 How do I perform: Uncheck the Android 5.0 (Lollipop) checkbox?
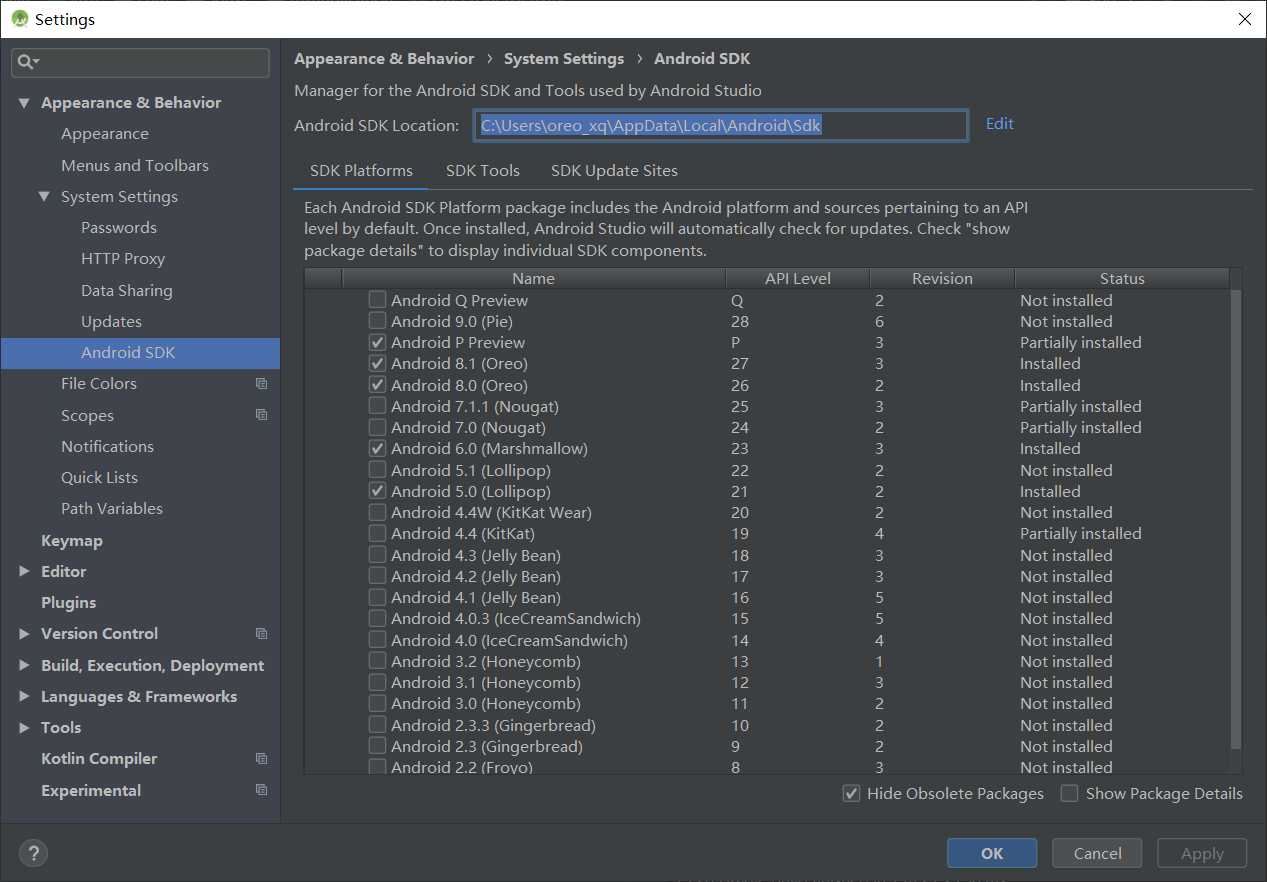tap(377, 491)
